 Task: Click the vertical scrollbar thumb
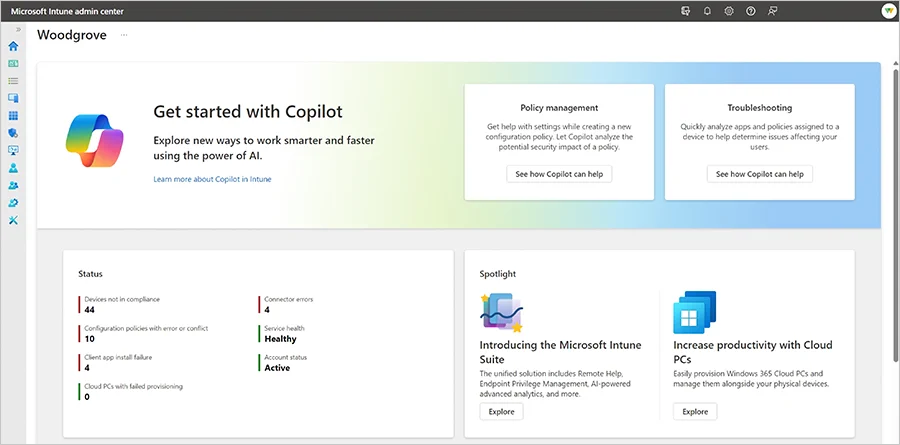tap(895, 215)
